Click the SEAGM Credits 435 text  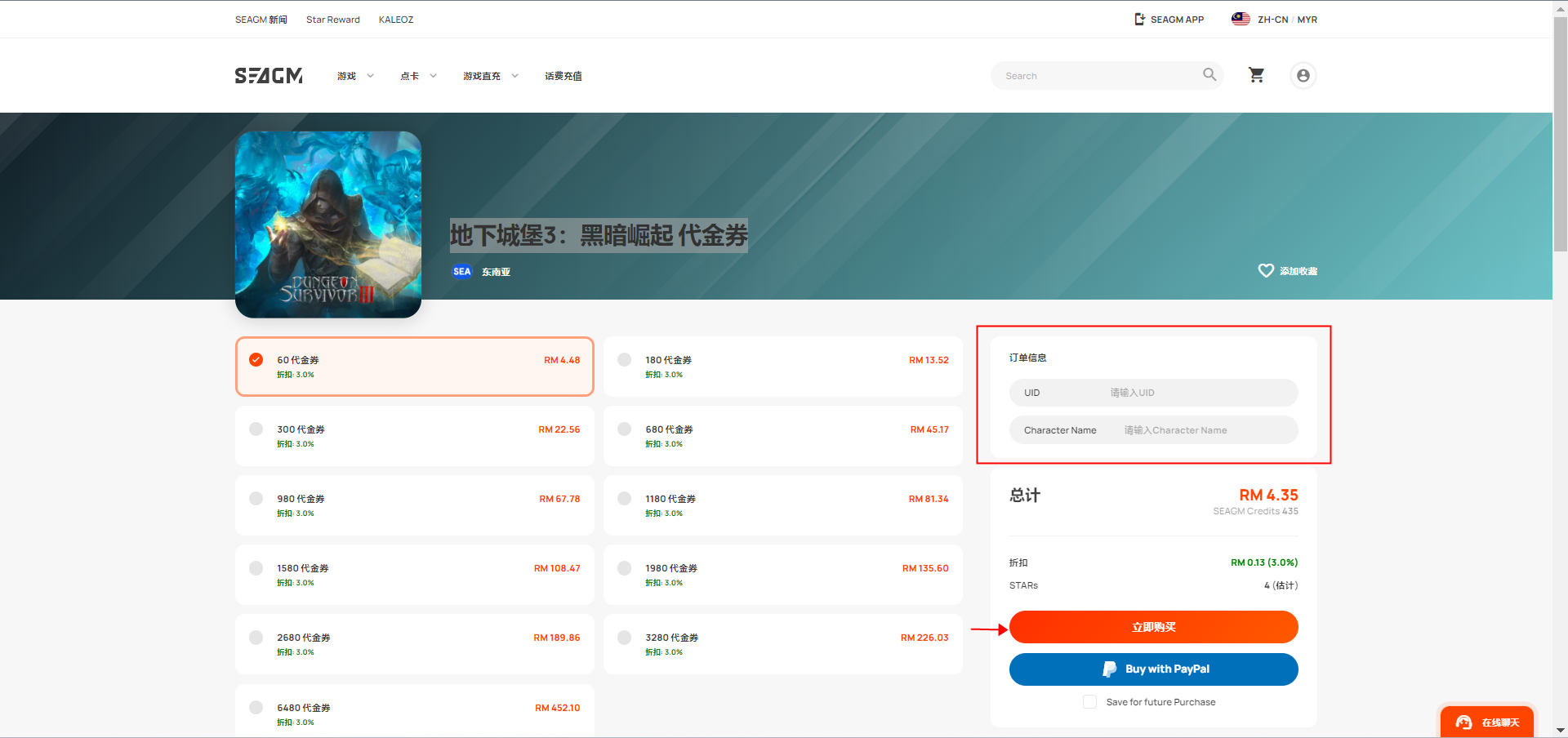tap(1255, 512)
